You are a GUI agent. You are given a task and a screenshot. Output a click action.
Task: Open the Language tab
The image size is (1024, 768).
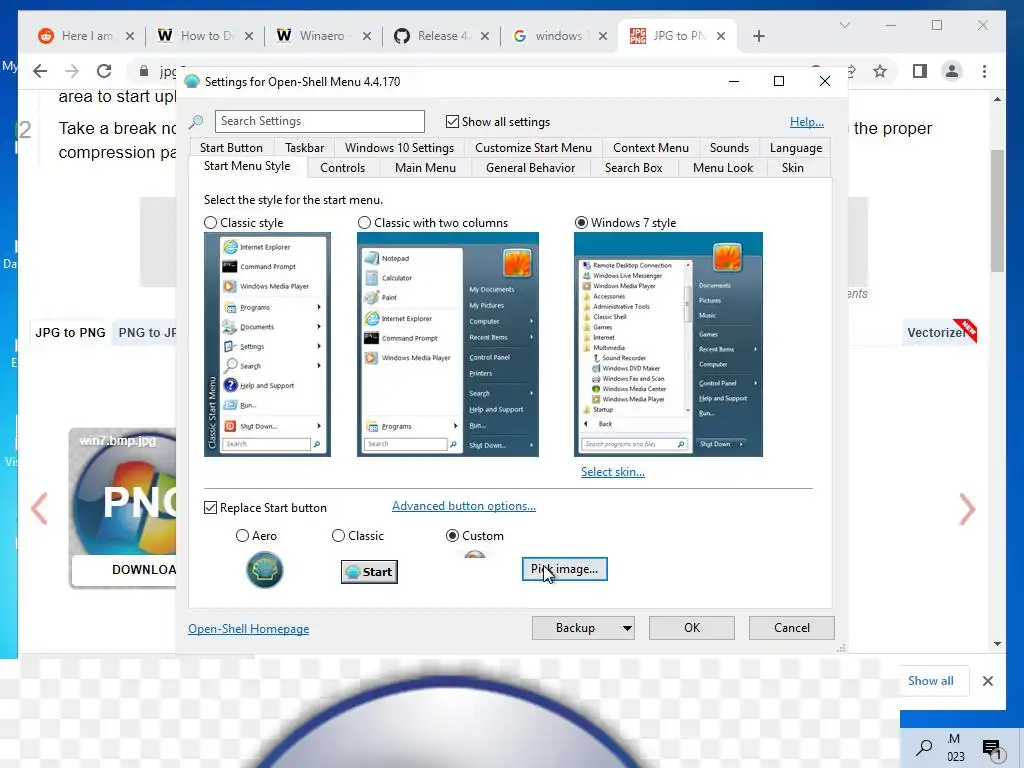[795, 148]
